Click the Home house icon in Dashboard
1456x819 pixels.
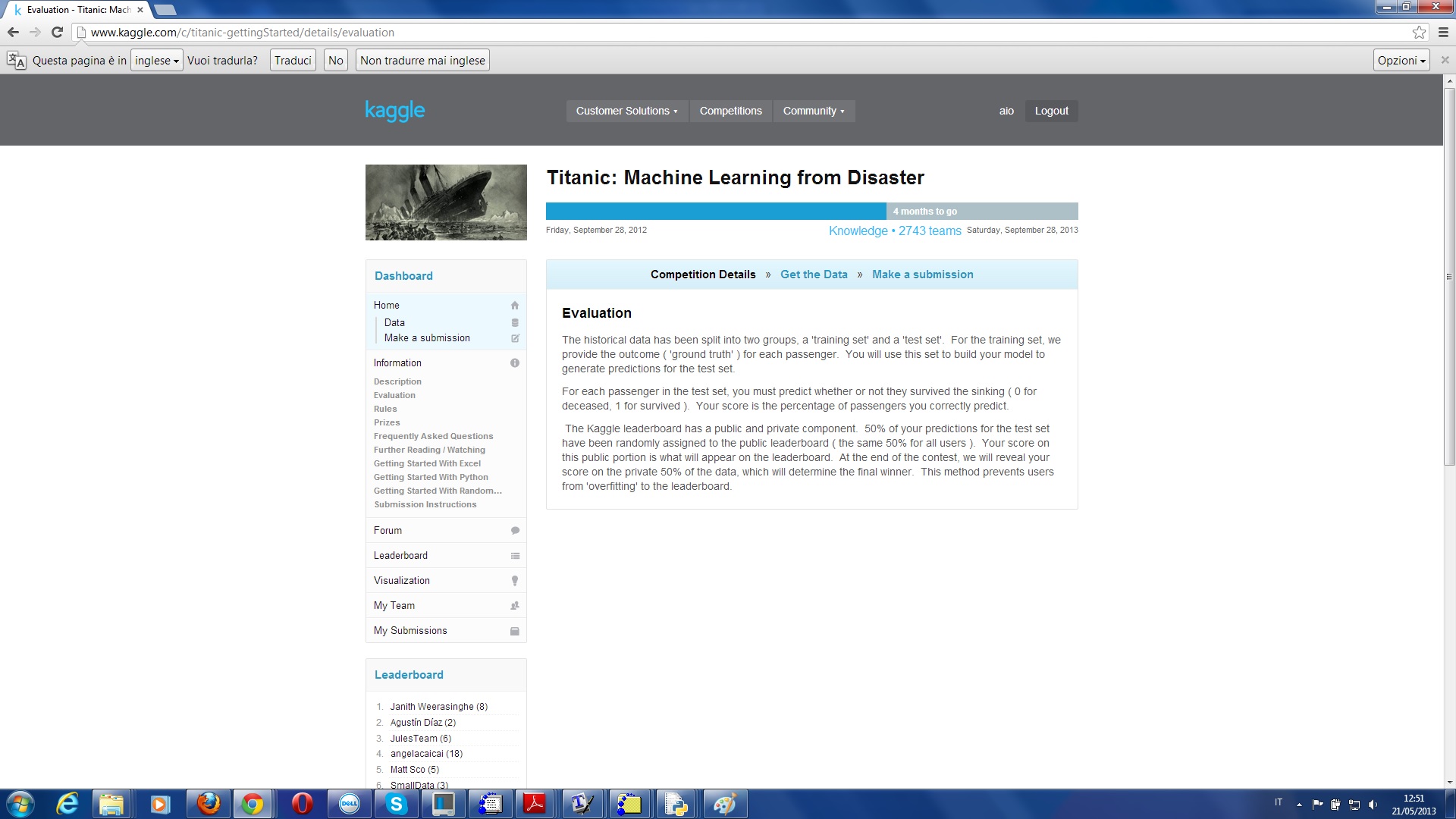[x=515, y=306]
